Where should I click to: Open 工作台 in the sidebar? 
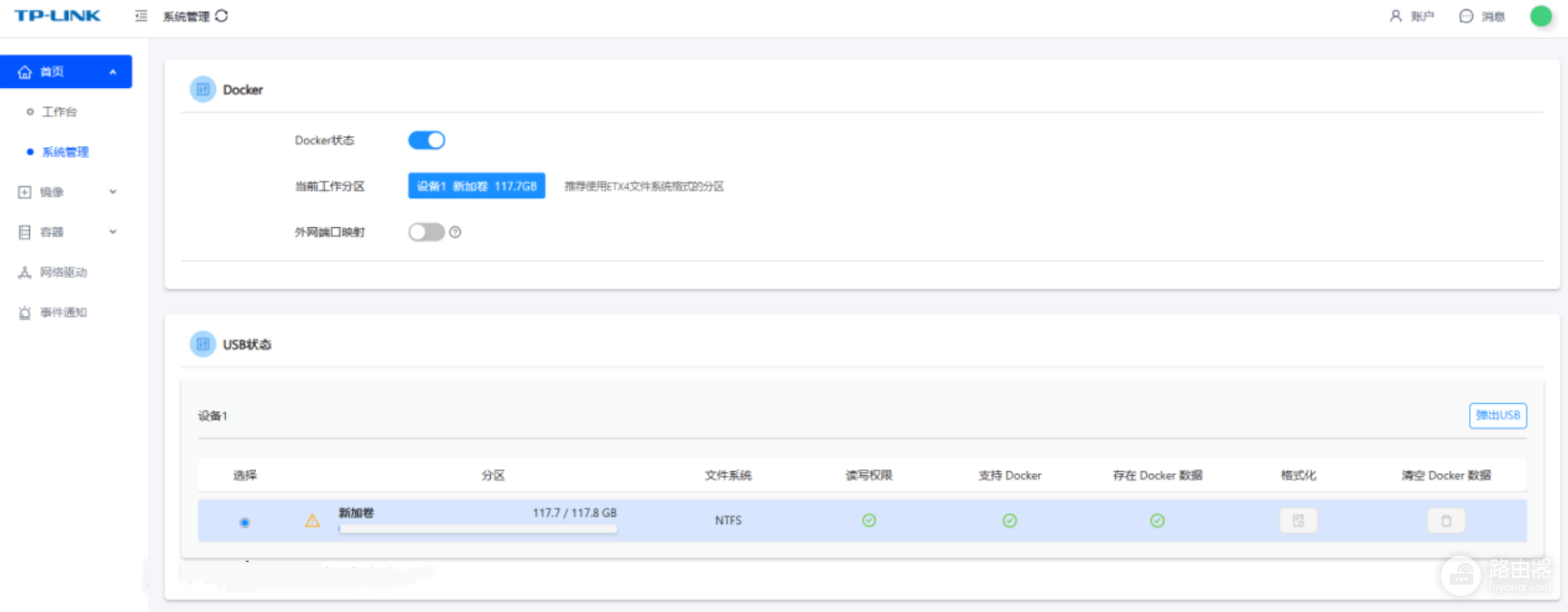click(x=59, y=112)
